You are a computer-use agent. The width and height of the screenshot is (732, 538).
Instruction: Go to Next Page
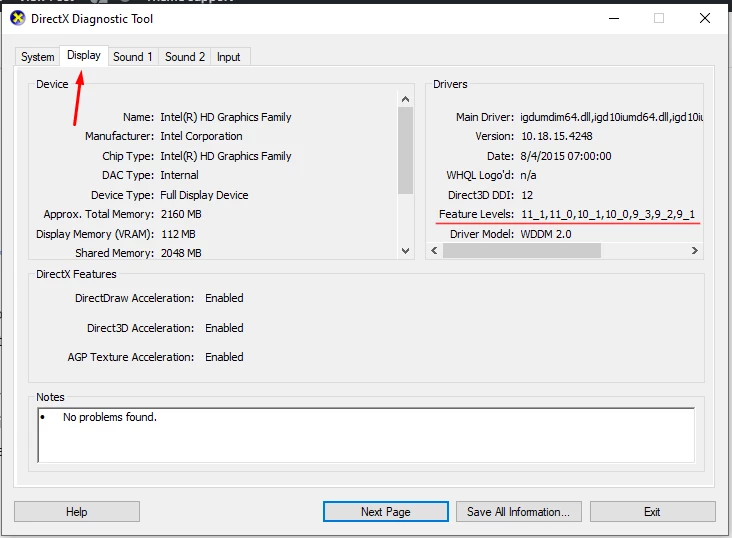click(x=386, y=512)
